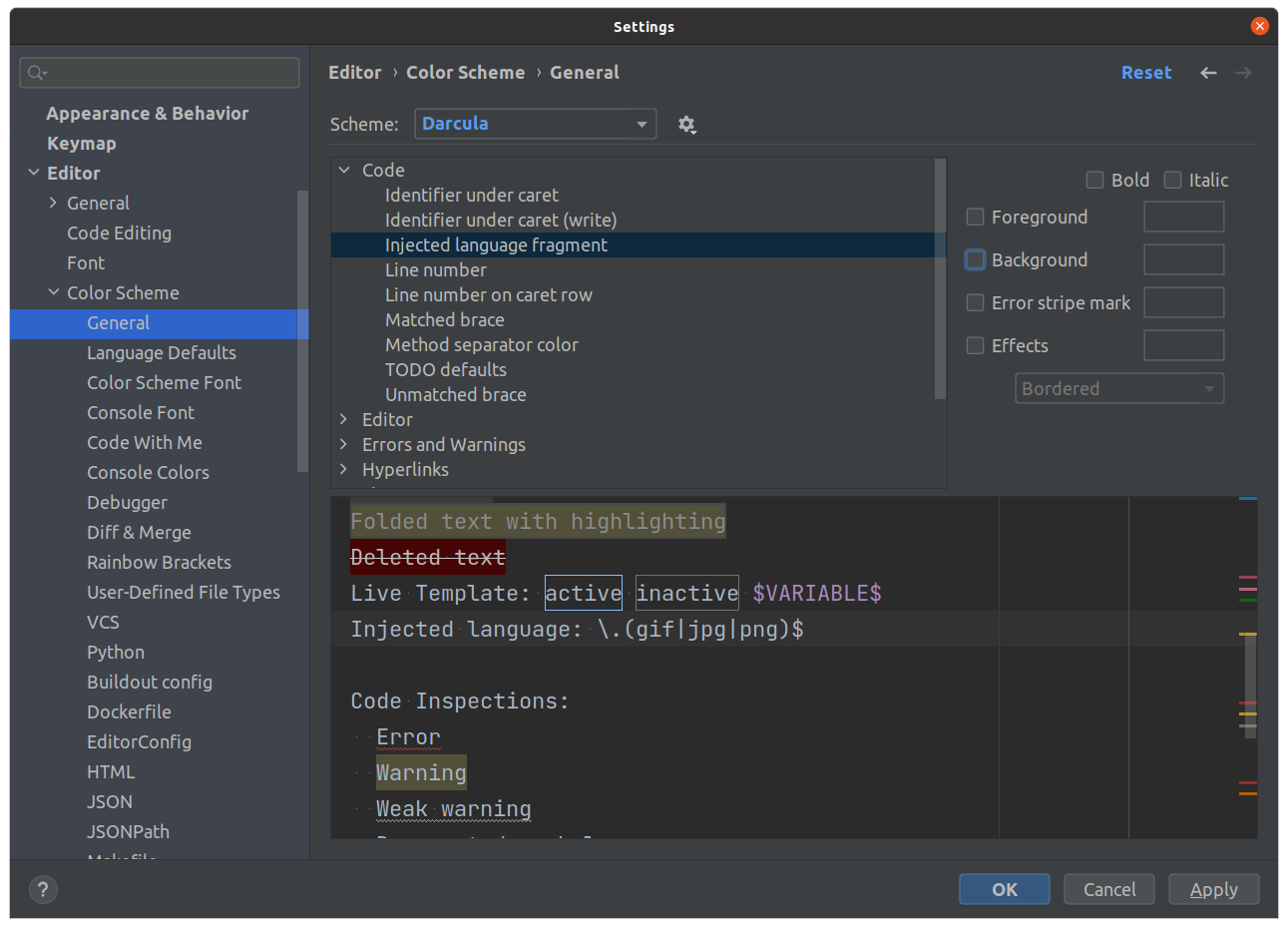Expand the General sidebar subsection

tap(53, 203)
